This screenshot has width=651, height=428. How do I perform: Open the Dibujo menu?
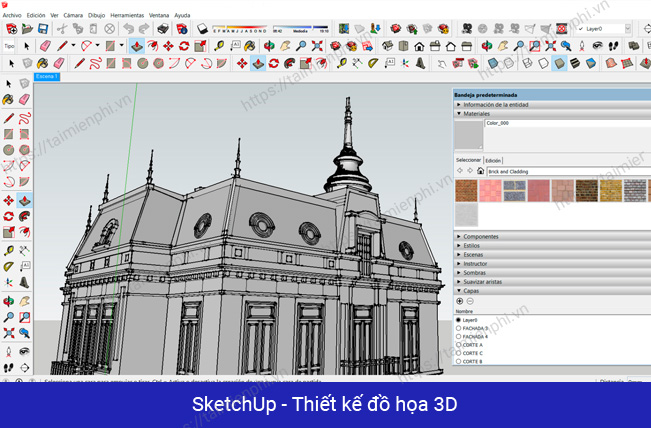click(x=96, y=15)
